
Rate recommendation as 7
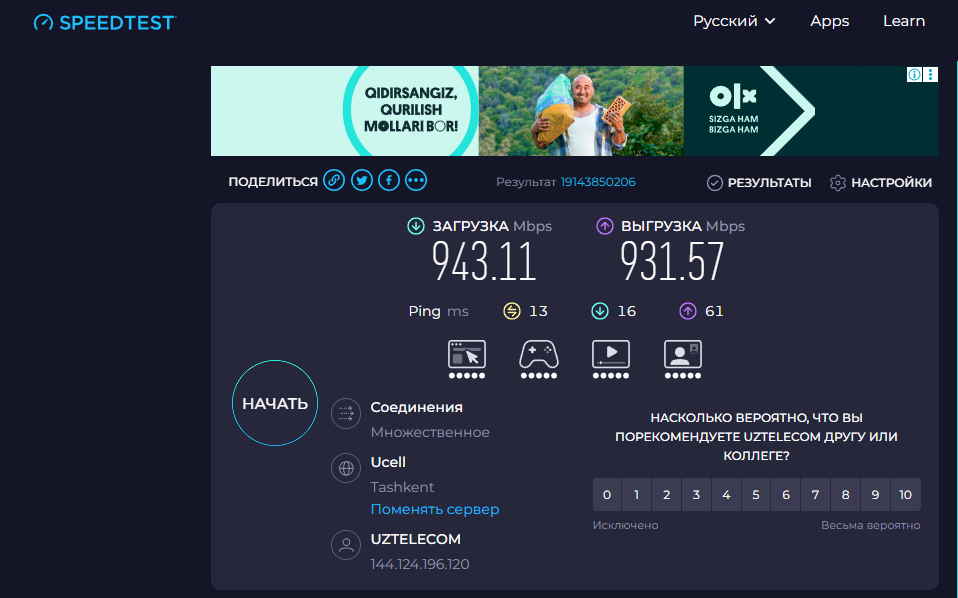point(815,495)
